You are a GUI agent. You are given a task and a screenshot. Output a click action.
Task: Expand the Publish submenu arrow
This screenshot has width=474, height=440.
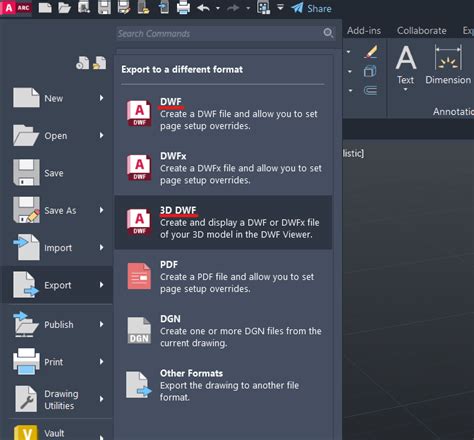pyautogui.click(x=101, y=324)
